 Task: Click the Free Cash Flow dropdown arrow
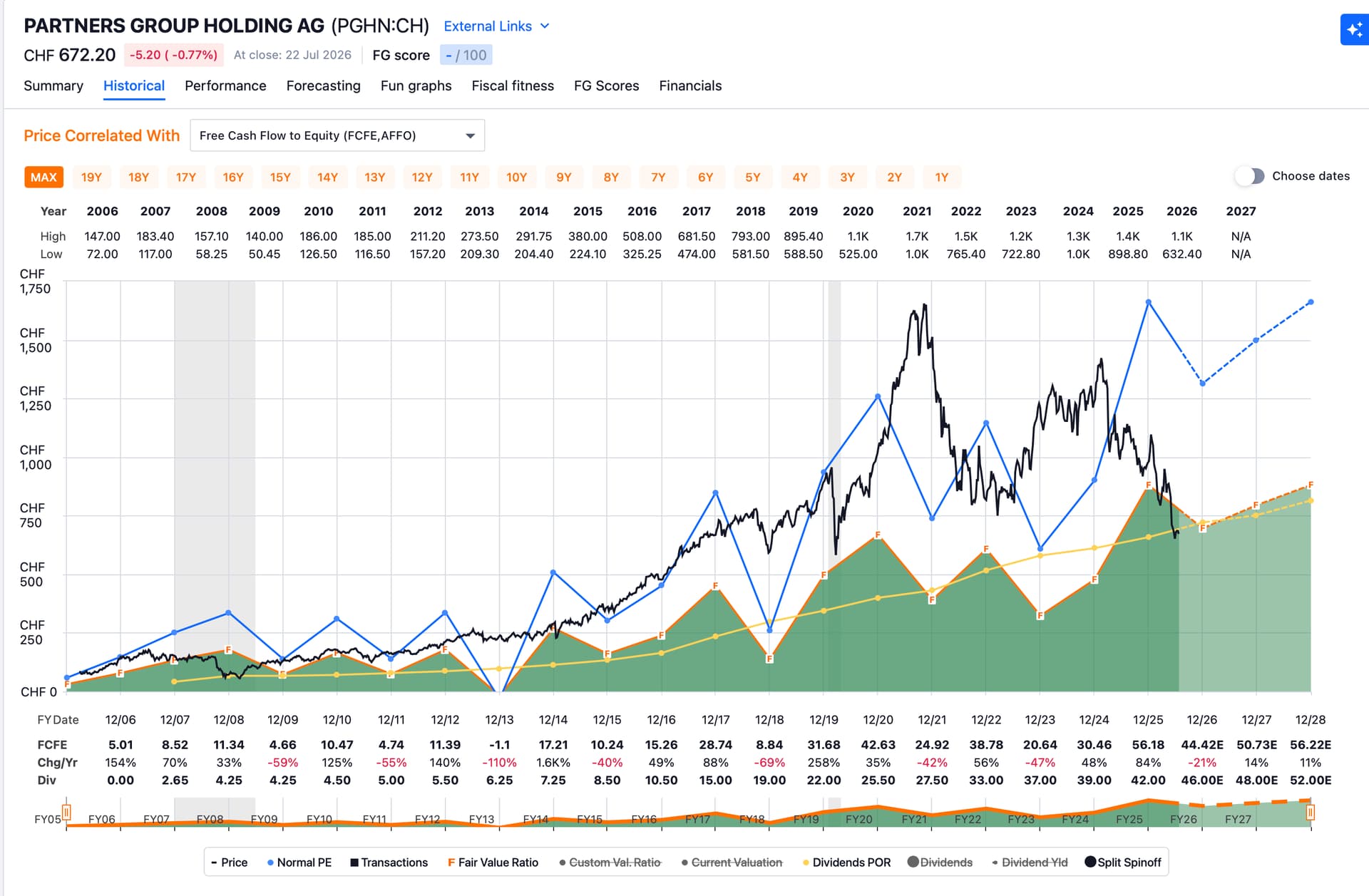coord(470,136)
